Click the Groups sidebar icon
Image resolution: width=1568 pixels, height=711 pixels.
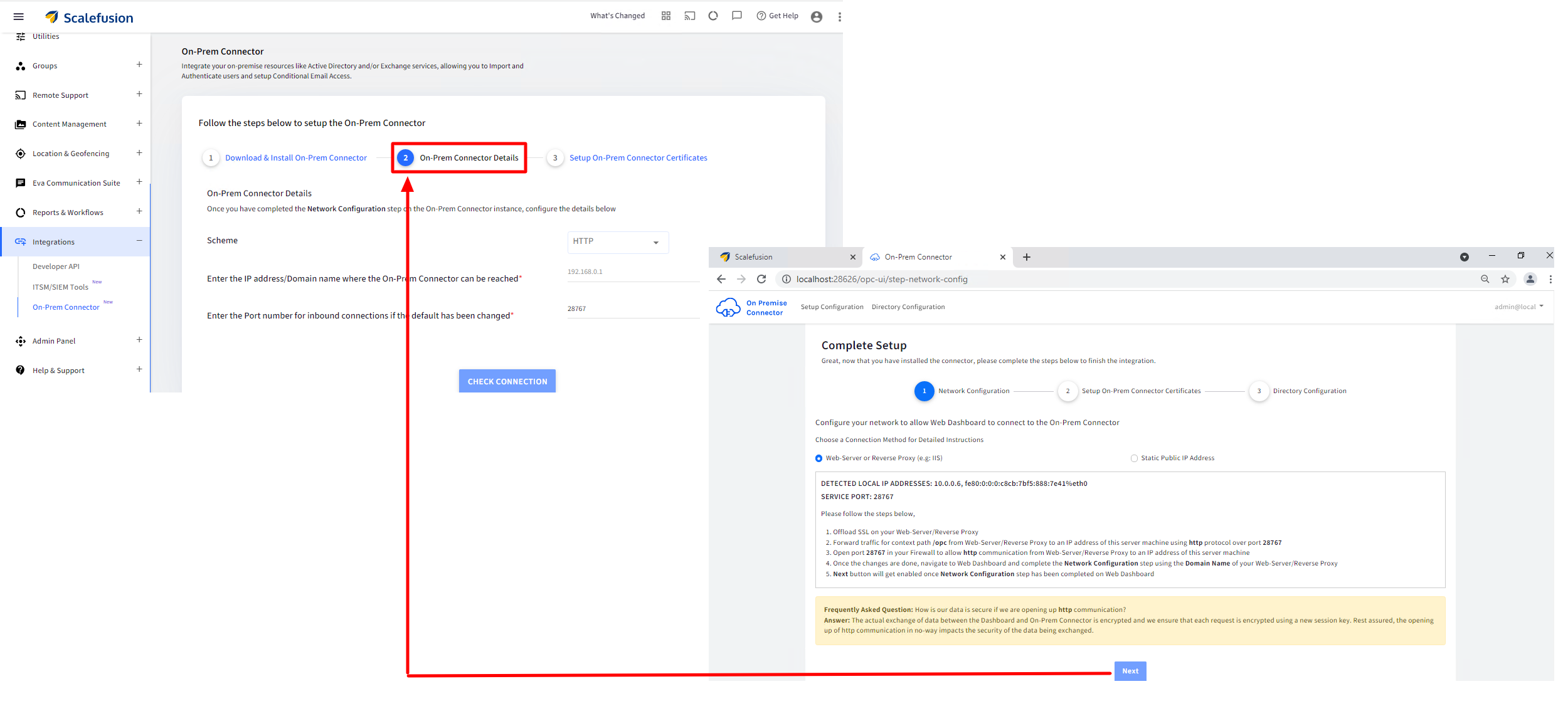21,66
